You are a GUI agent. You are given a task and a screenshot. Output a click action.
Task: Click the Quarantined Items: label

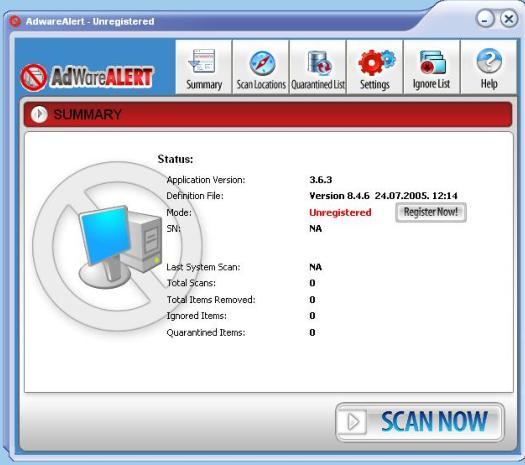click(x=206, y=333)
